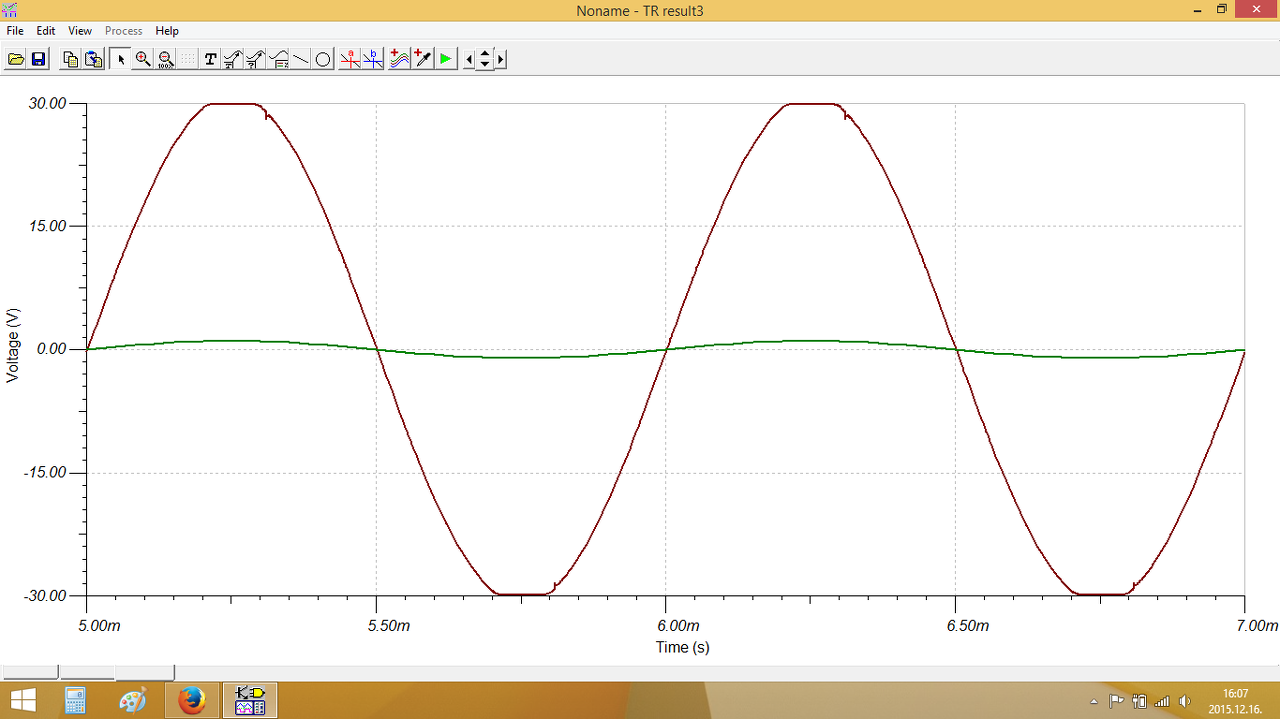Screen dimensions: 1280x719
Task: Click second auto-label curve icon
Action: 255,59
